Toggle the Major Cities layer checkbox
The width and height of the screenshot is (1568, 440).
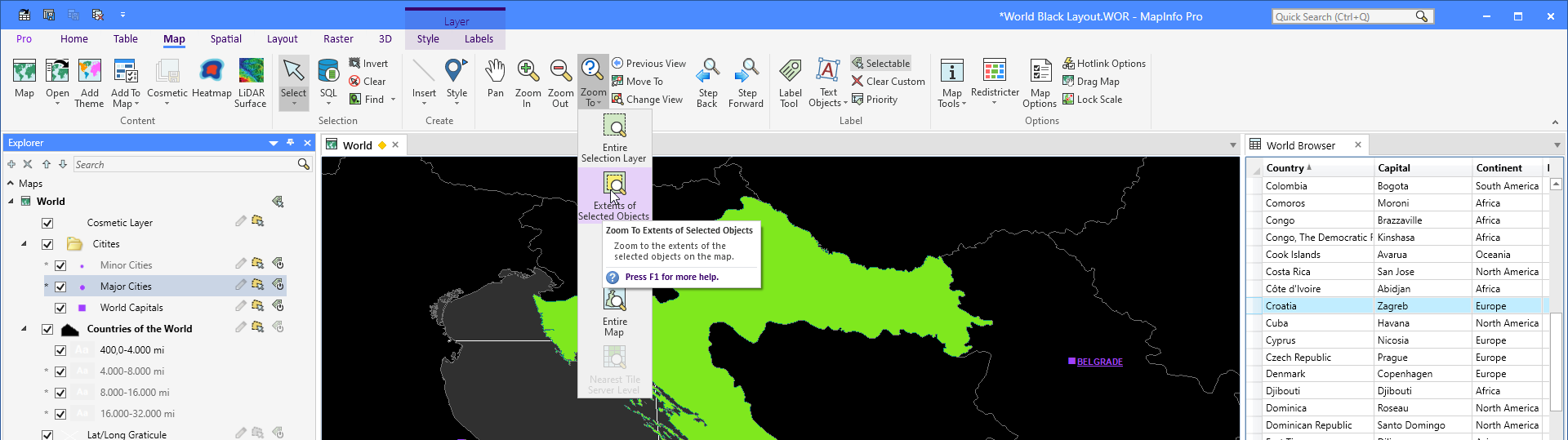[60, 287]
